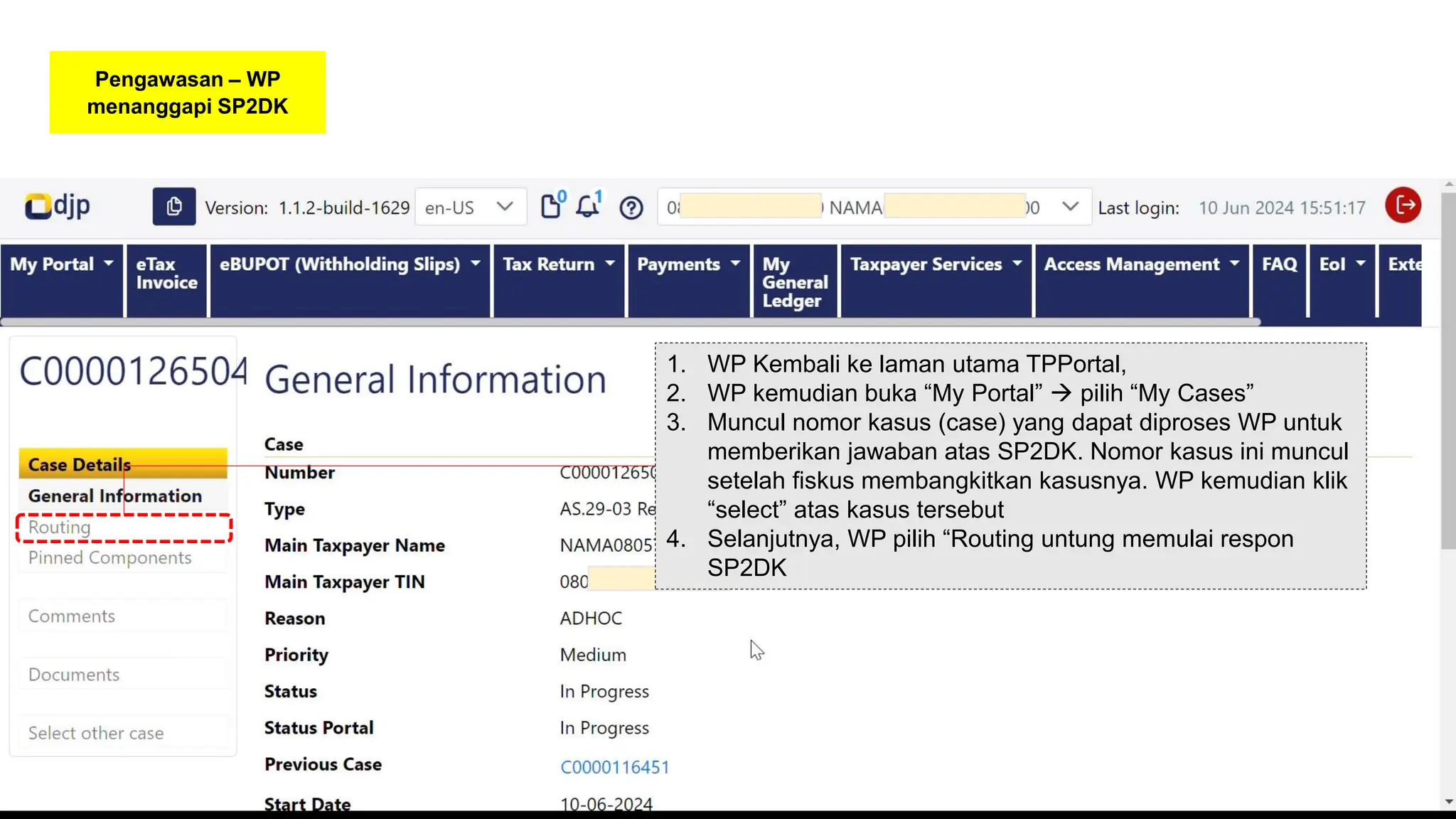Open previous case C0000116451 link
Viewport: 1456px width, 819px height.
(x=614, y=767)
